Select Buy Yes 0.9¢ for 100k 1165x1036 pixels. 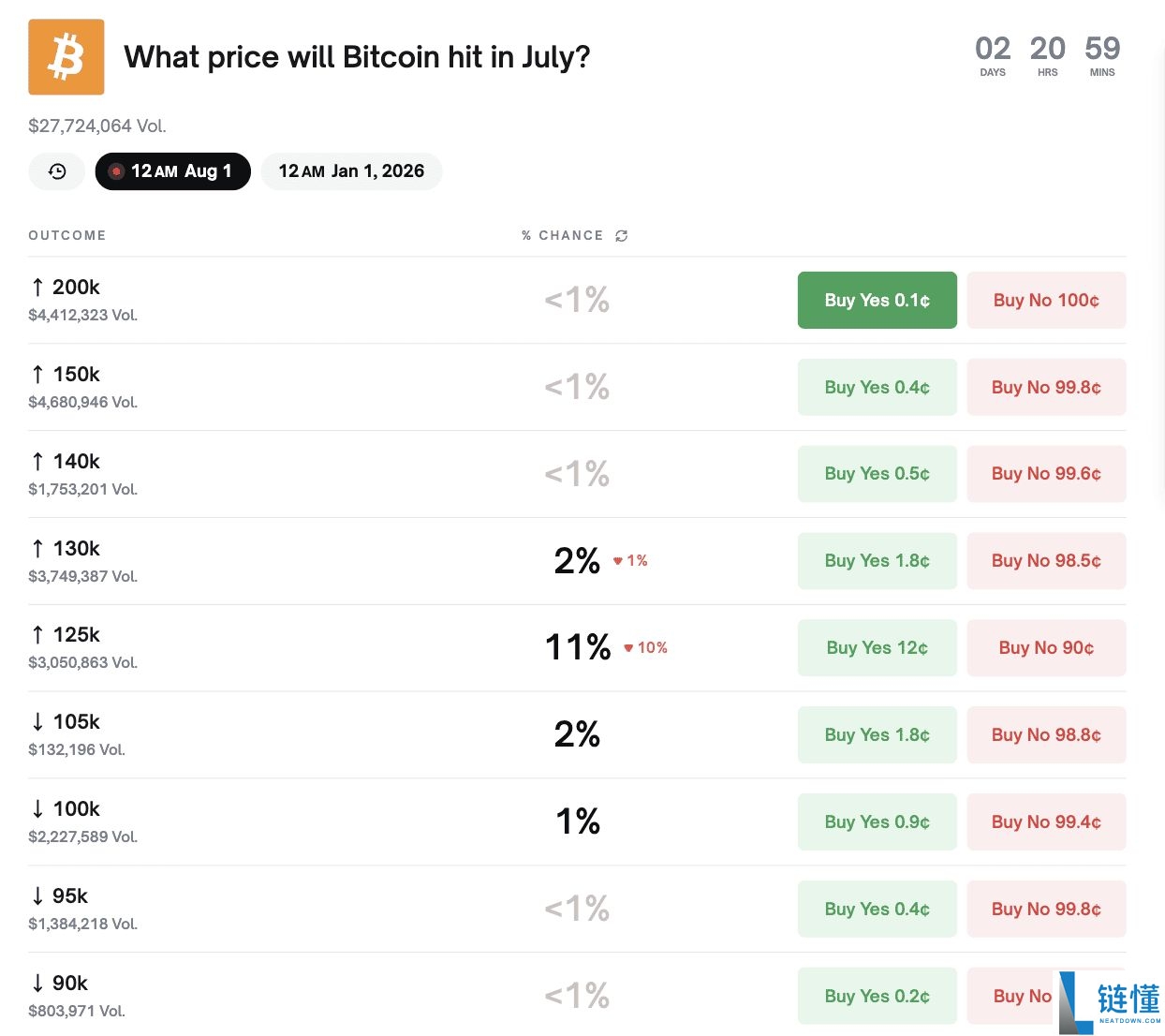point(877,822)
